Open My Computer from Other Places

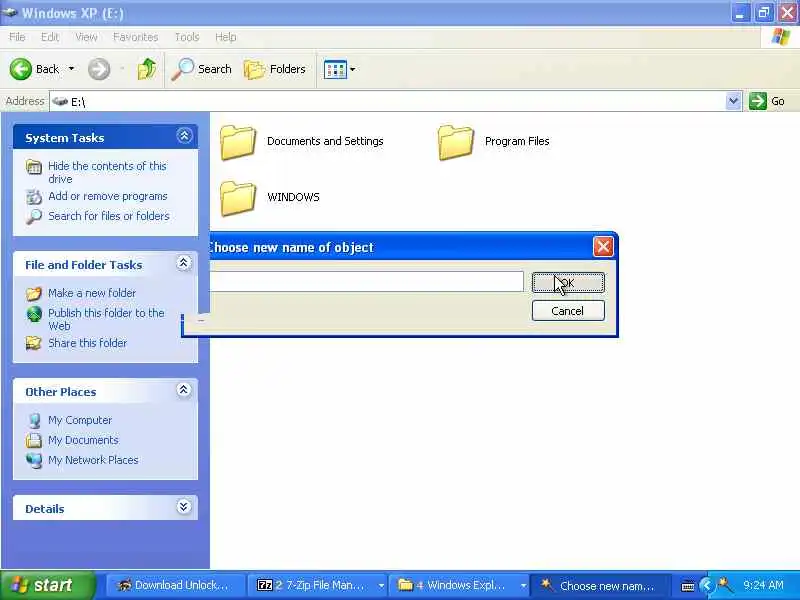(80, 420)
